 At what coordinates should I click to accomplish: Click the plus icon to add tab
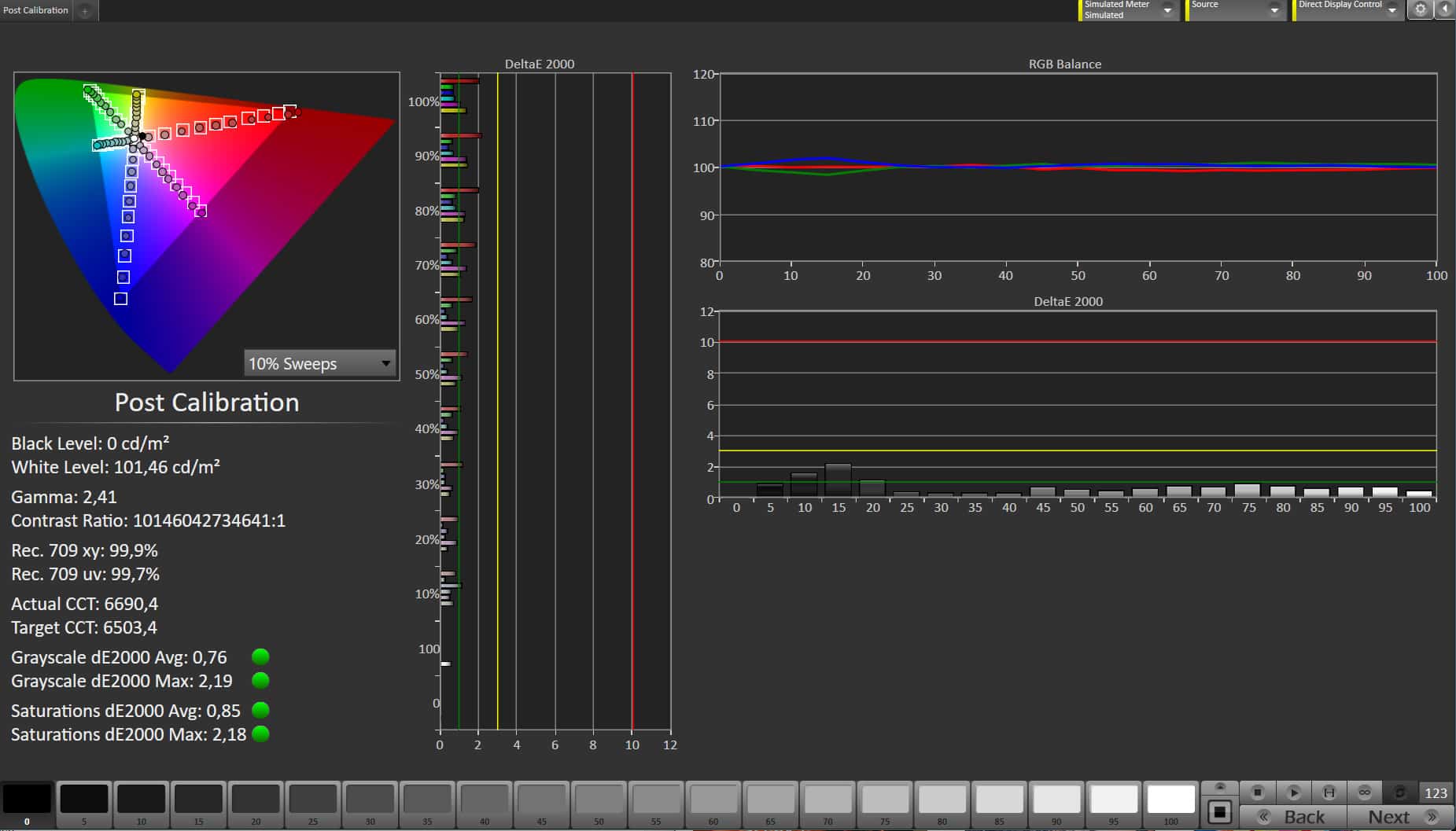[85, 10]
